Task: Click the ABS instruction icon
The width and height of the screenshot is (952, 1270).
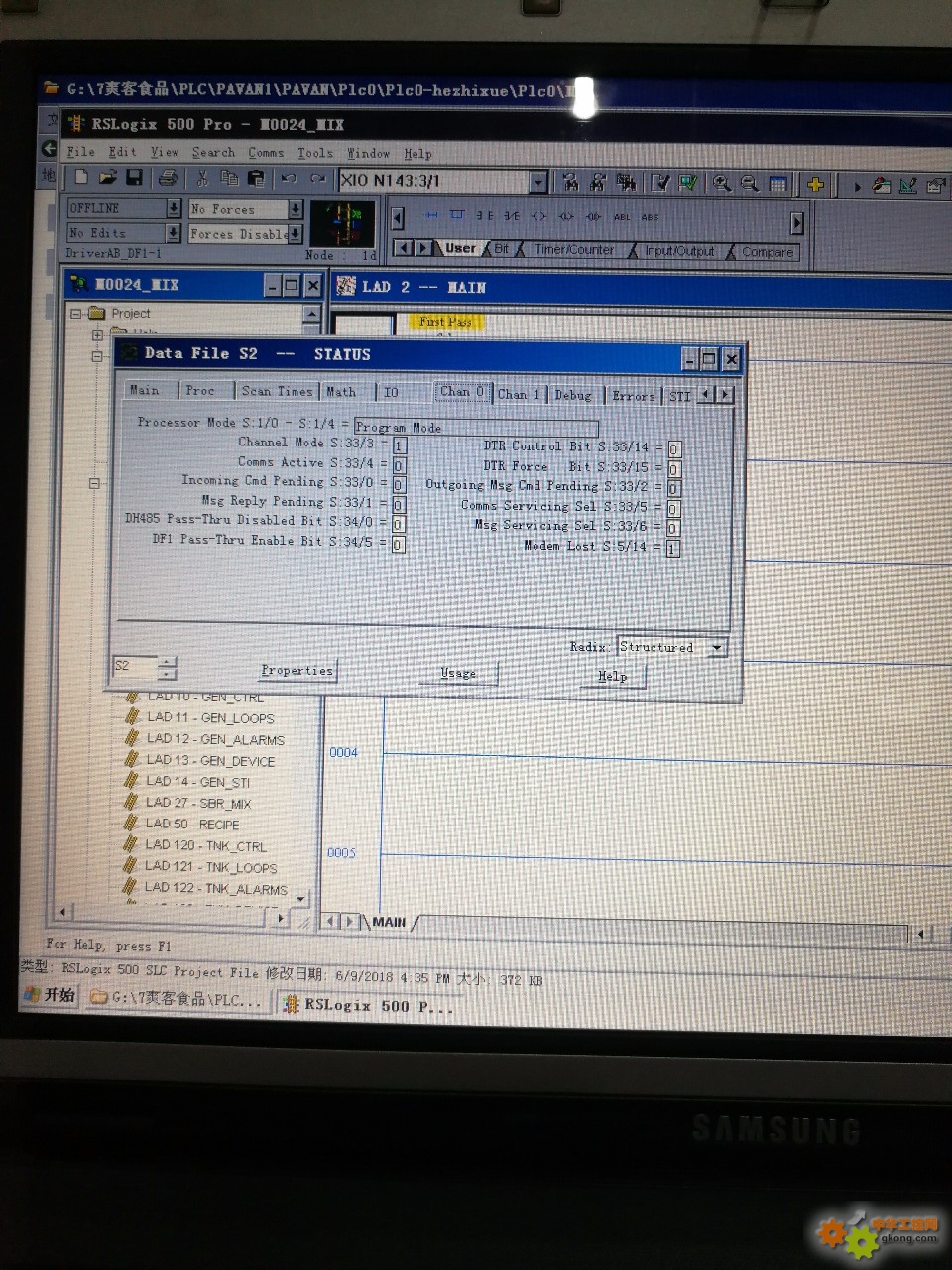Action: pyautogui.click(x=650, y=217)
